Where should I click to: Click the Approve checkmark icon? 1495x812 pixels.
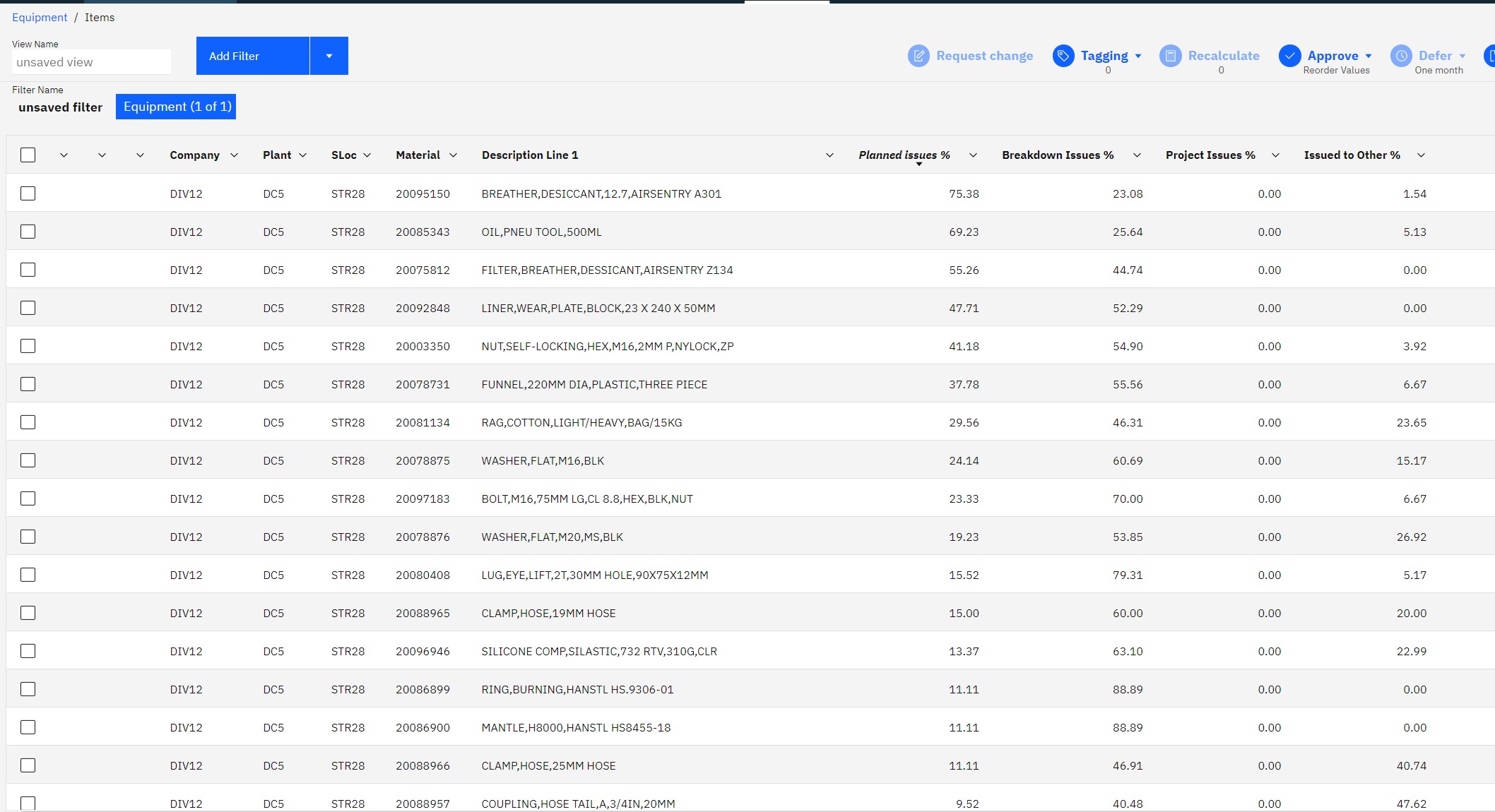(x=1290, y=56)
